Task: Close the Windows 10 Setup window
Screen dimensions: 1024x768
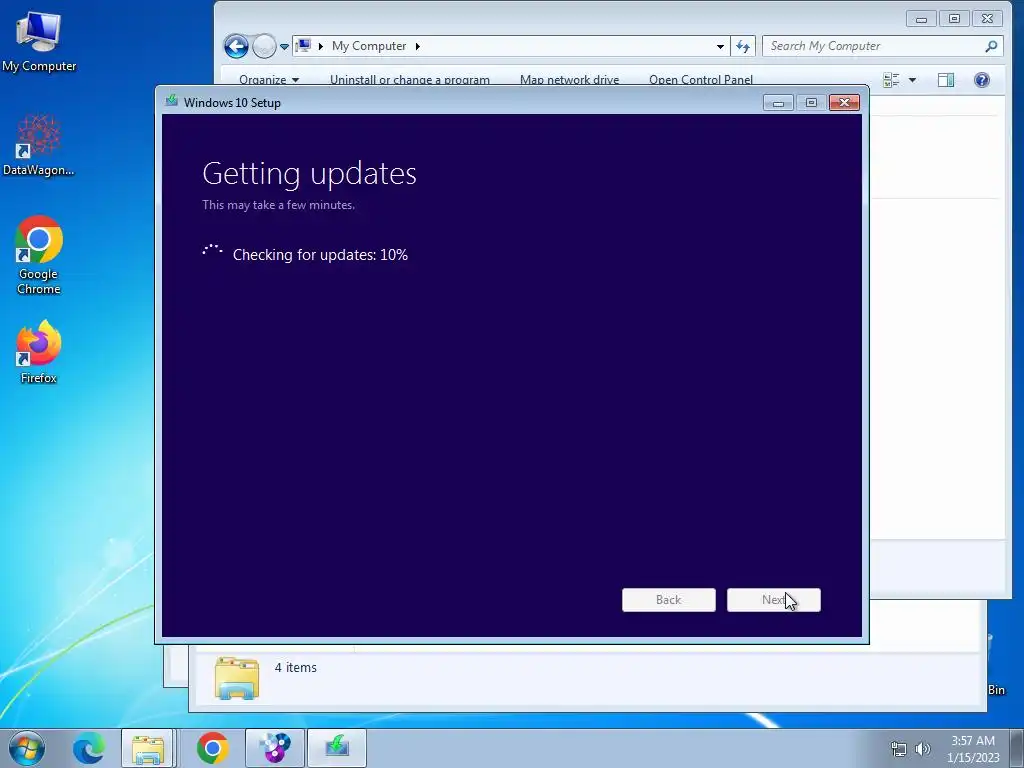Action: pyautogui.click(x=844, y=103)
